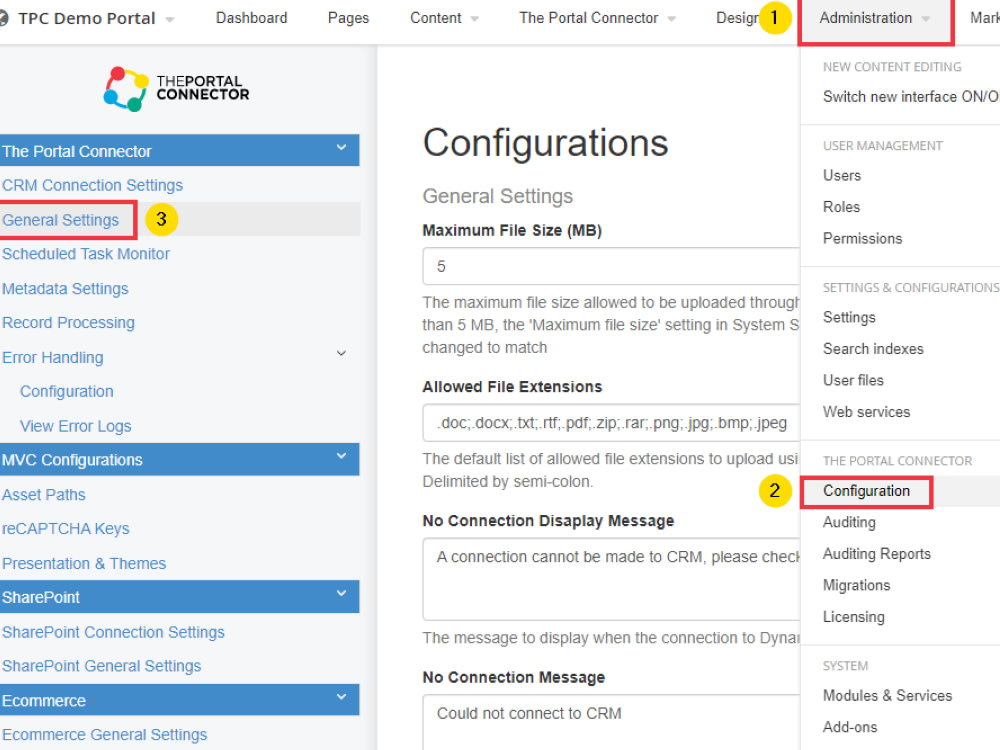1000x750 pixels.
Task: Click the Maximum File Size input field
Action: click(611, 266)
